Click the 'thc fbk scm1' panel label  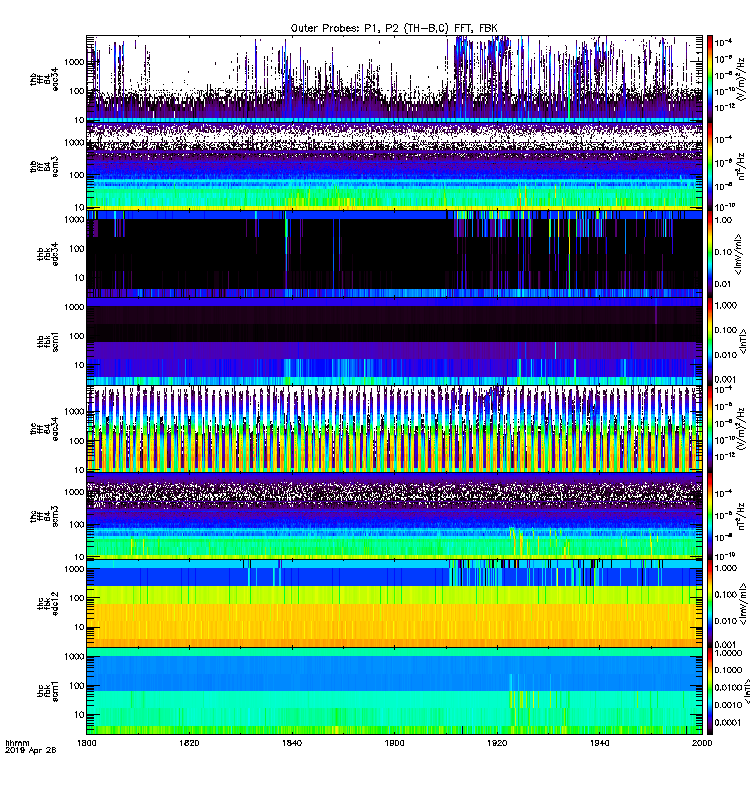[47, 691]
